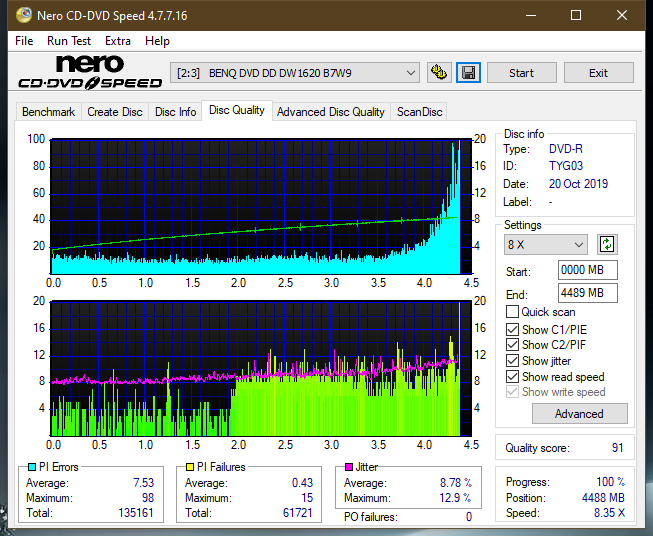Click the disc date 20 Oct 2019
This screenshot has height=536, width=653.
[578, 184]
